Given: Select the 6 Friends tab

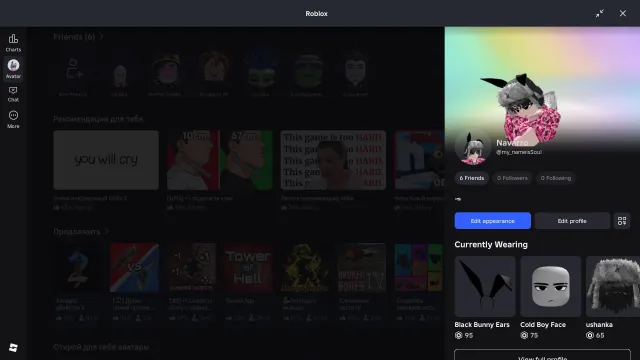Looking at the screenshot, I should click(471, 178).
